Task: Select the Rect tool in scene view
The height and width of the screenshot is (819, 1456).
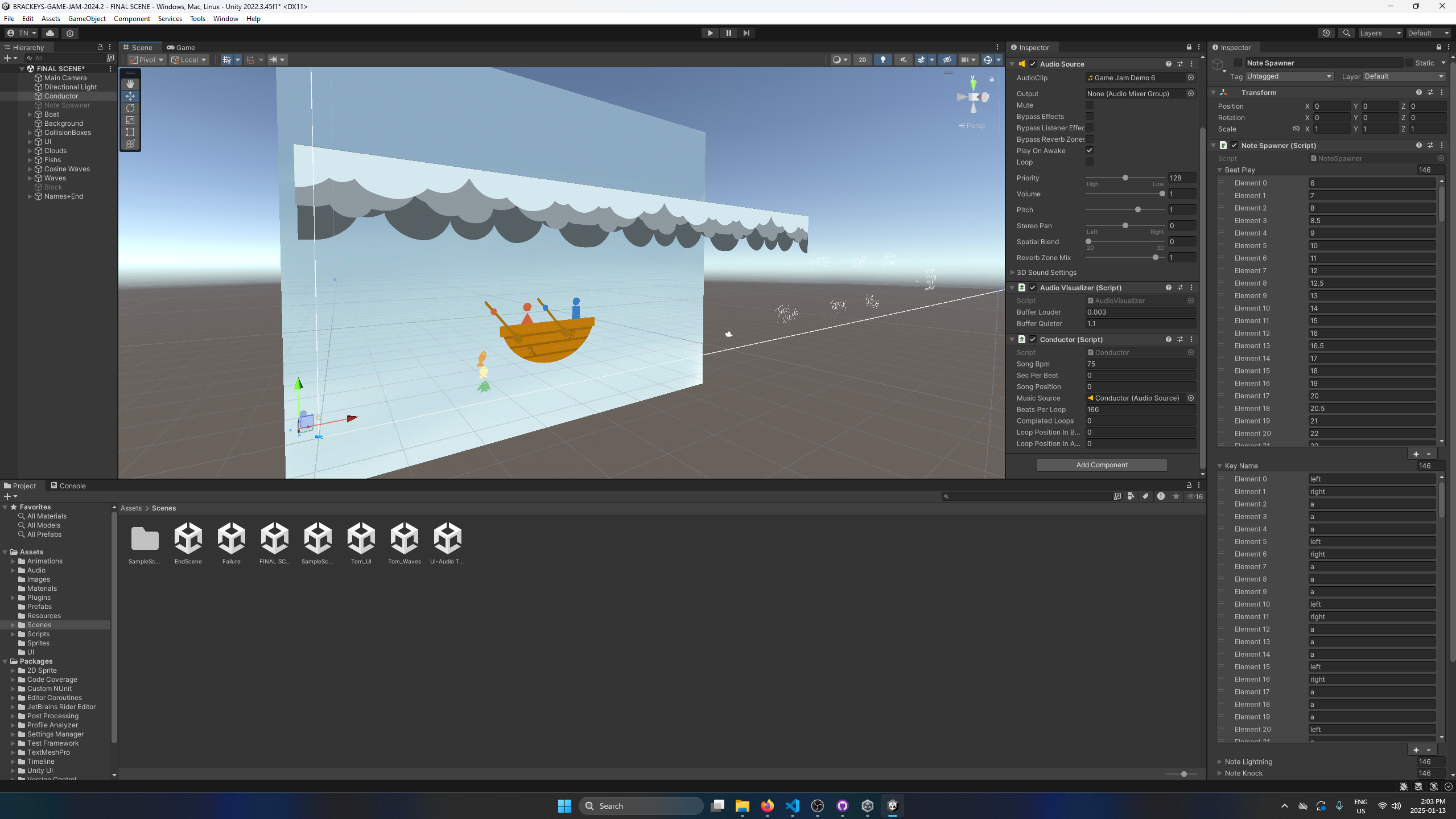Action: (x=130, y=132)
